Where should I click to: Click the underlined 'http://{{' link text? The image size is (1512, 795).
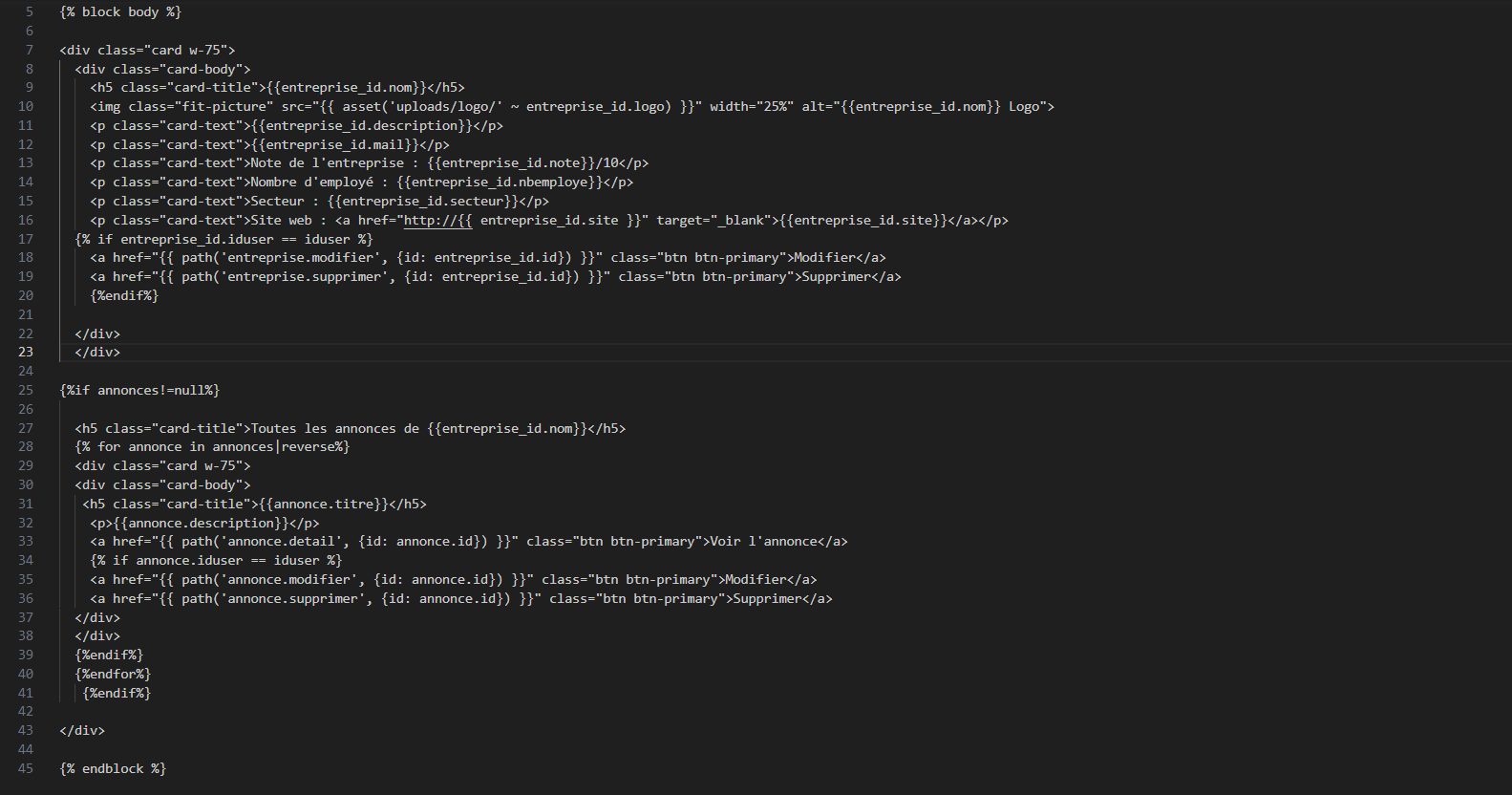(438, 220)
